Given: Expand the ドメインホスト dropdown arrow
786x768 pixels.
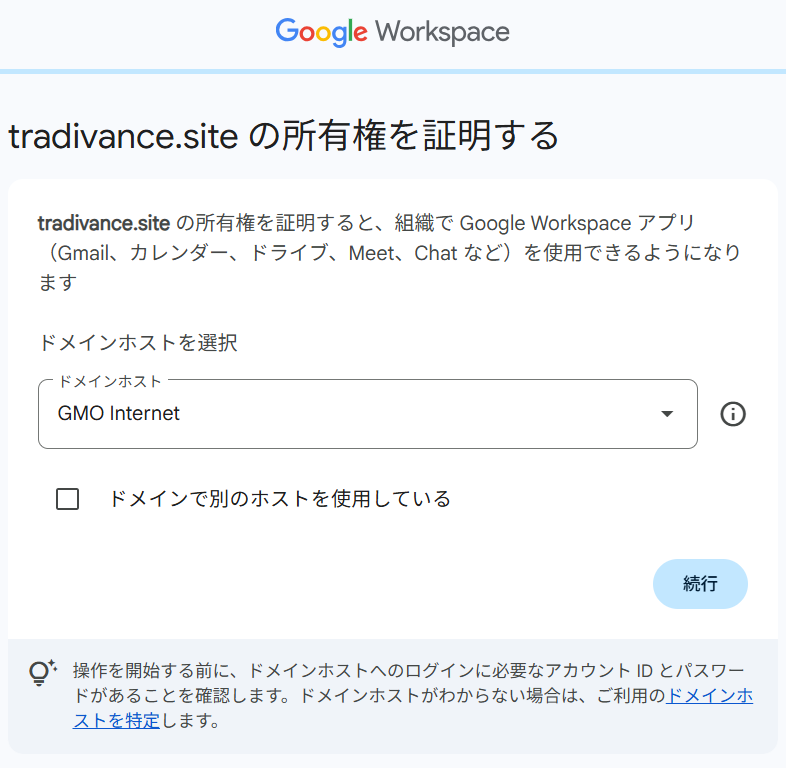Looking at the screenshot, I should click(x=667, y=414).
